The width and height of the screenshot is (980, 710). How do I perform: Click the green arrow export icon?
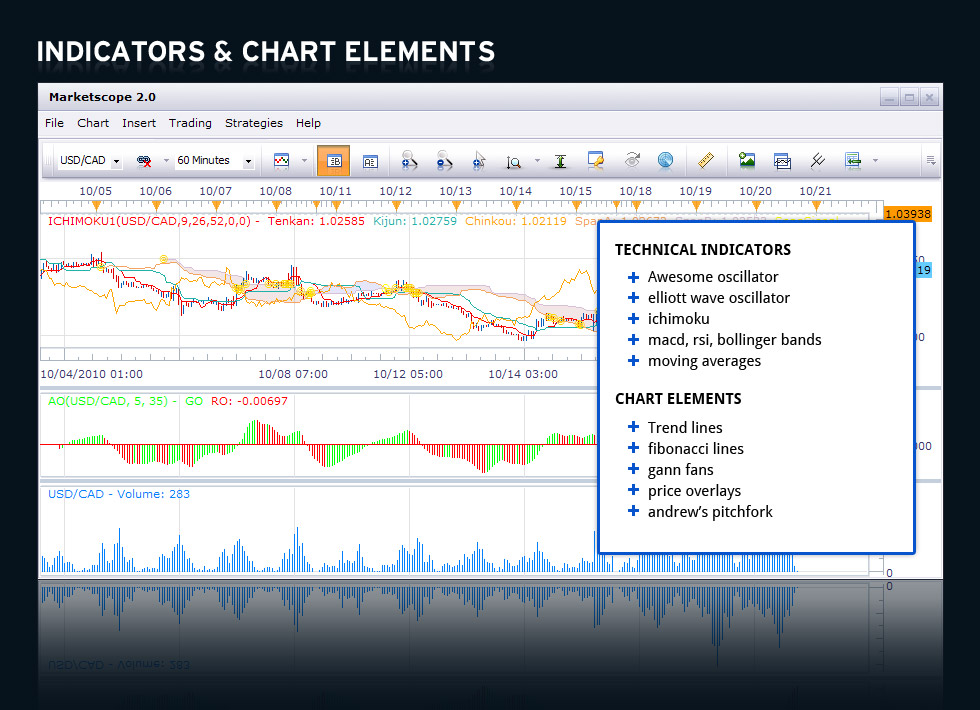point(852,161)
